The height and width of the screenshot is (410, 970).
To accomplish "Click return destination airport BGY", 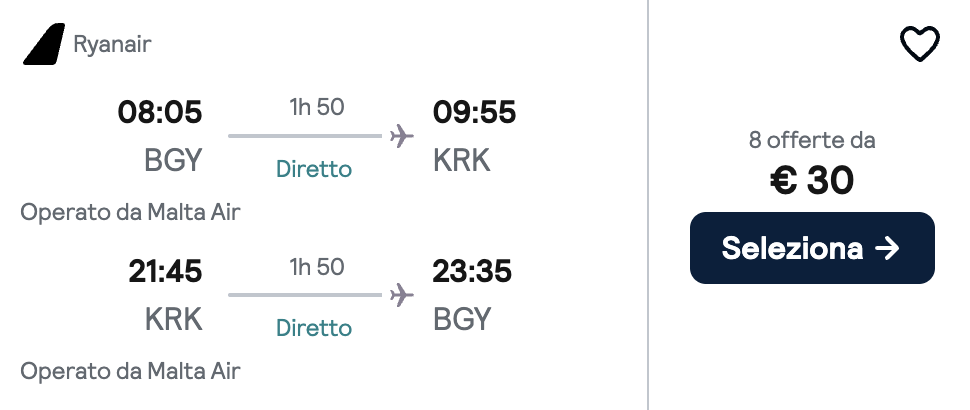I will tap(462, 319).
